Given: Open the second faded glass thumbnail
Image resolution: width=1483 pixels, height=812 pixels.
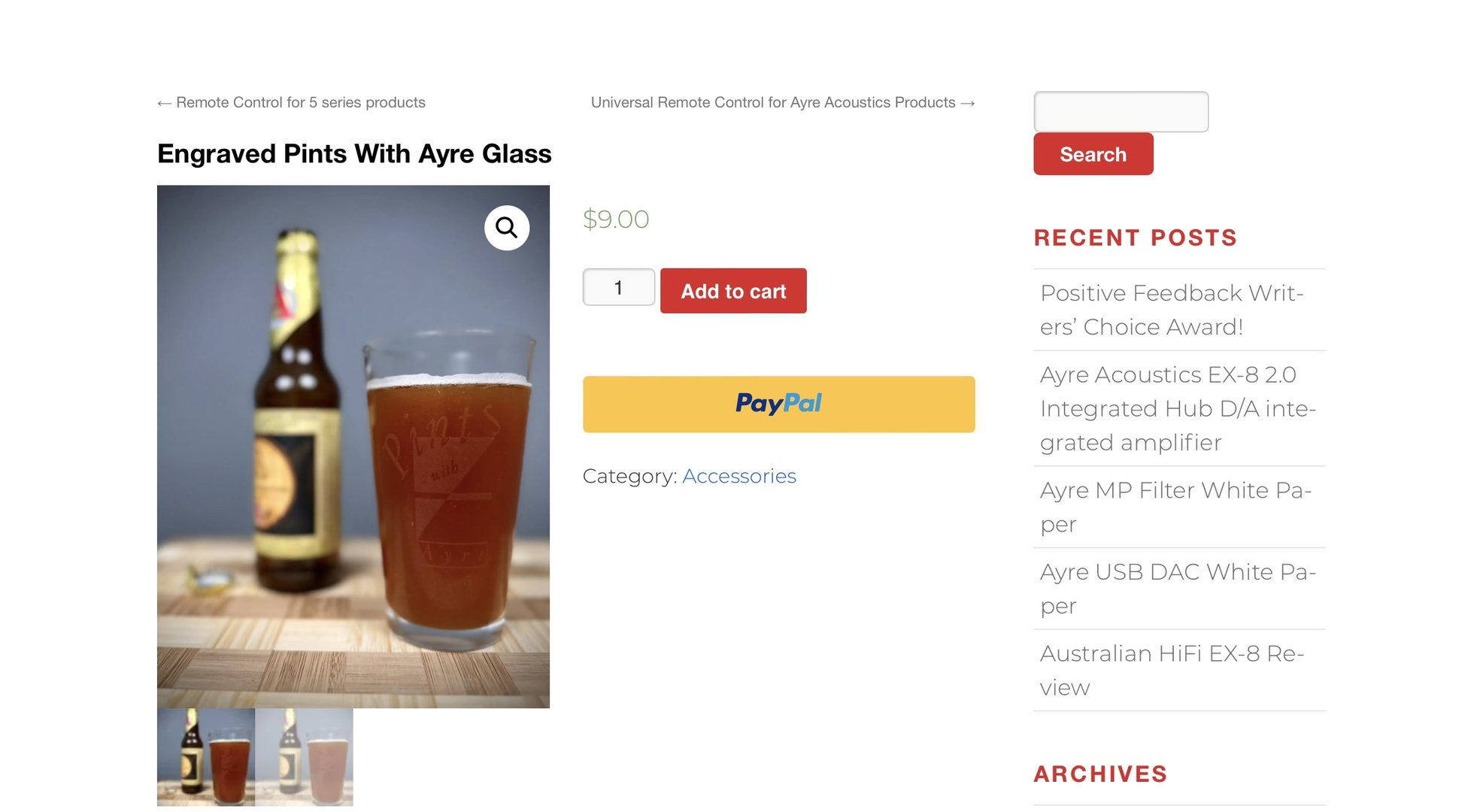Looking at the screenshot, I should click(304, 756).
